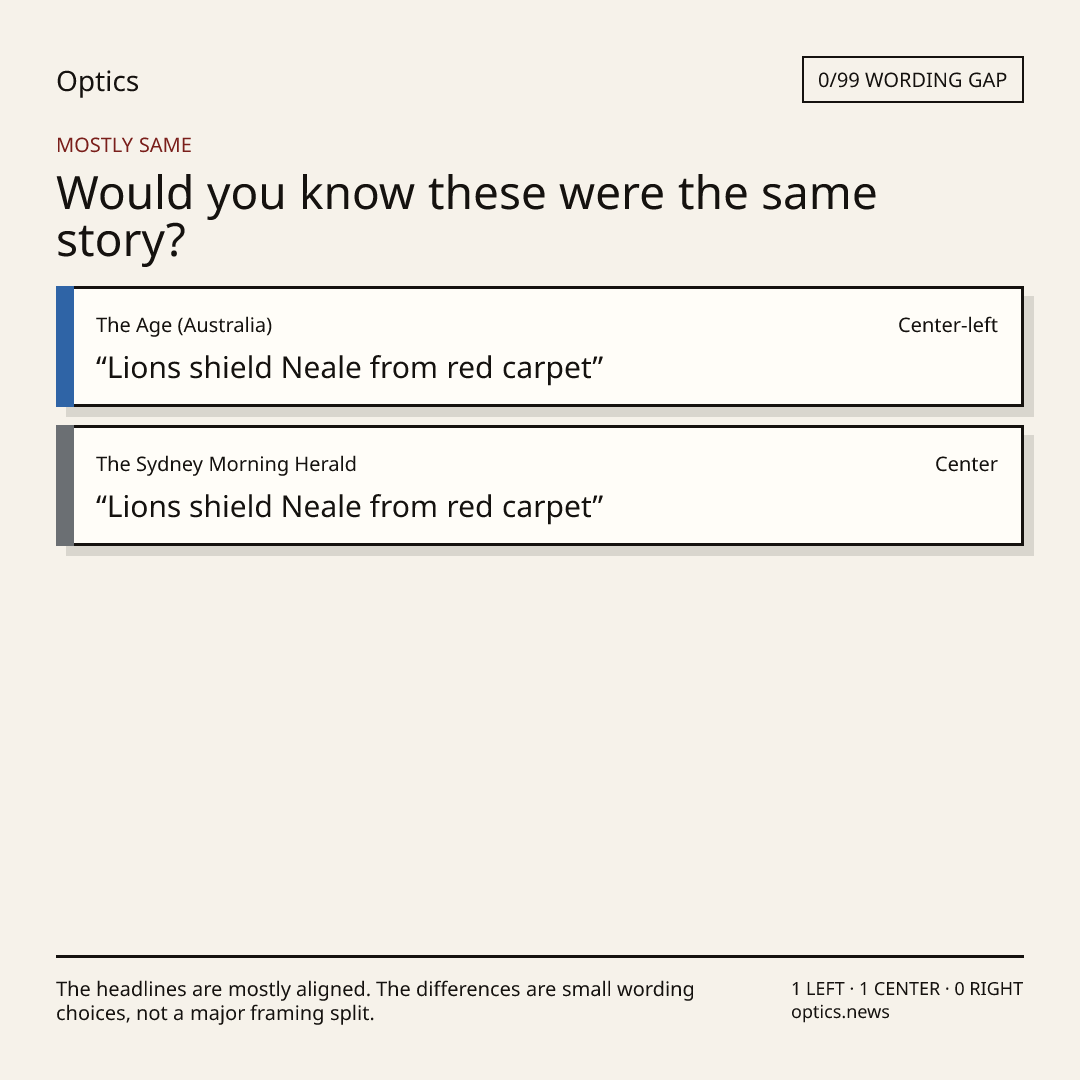Click the gray bias color bar
Image resolution: width=1080 pixels, height=1080 pixels.
65,486
